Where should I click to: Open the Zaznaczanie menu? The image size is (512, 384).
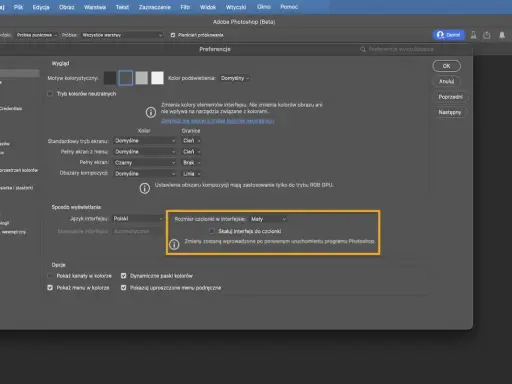pos(155,7)
